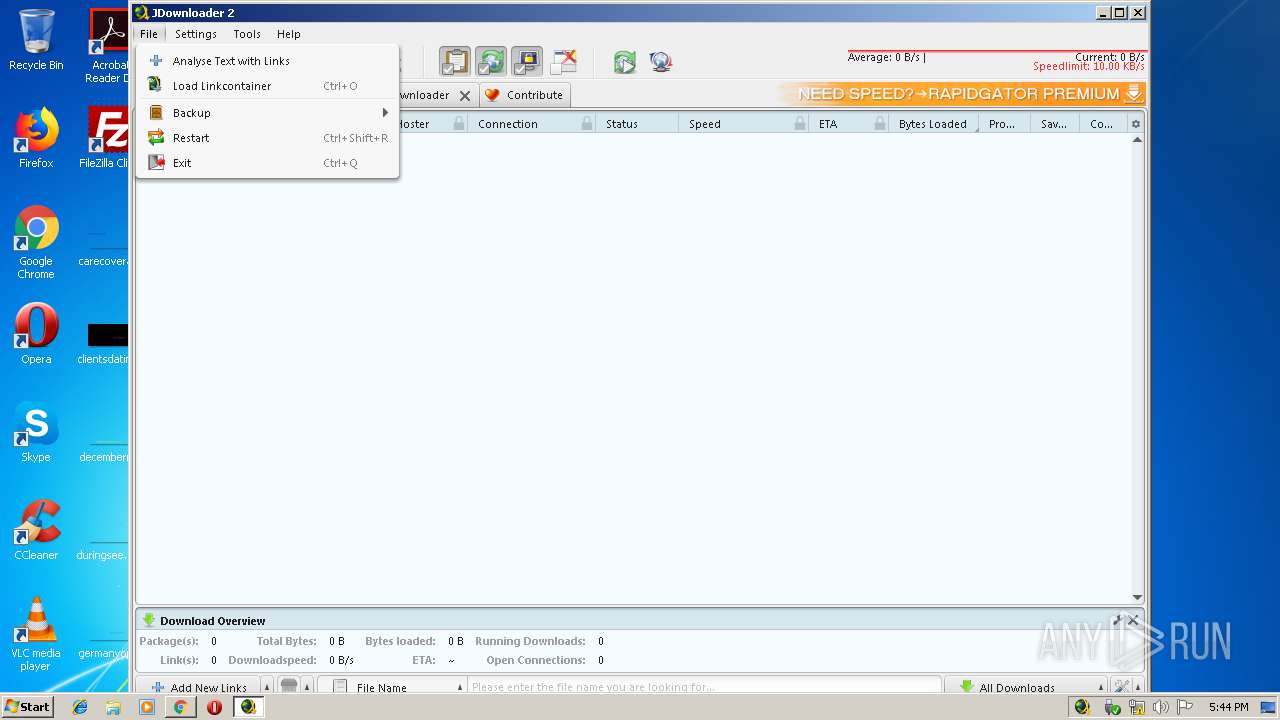Open the arrow beside the tools icon
Viewport: 1280px width, 720px height.
1138,687
